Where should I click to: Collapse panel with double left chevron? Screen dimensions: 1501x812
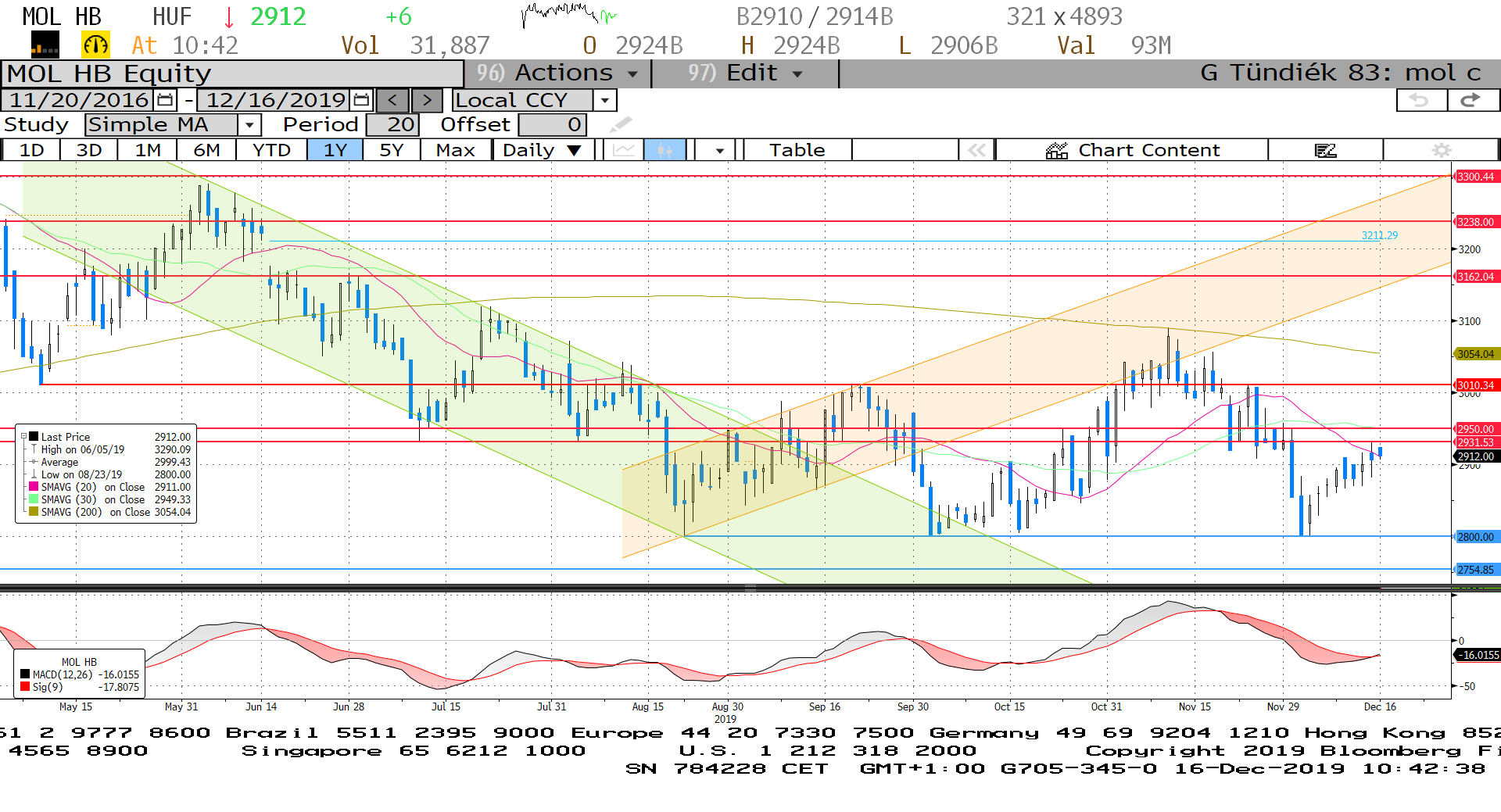pyautogui.click(x=976, y=150)
